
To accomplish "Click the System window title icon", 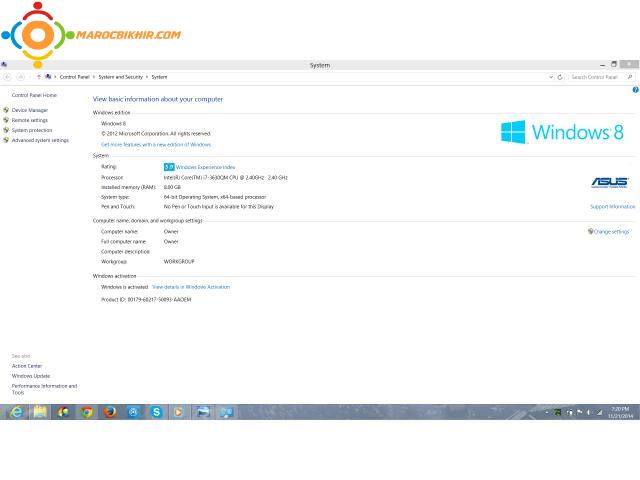I will [x=4, y=64].
